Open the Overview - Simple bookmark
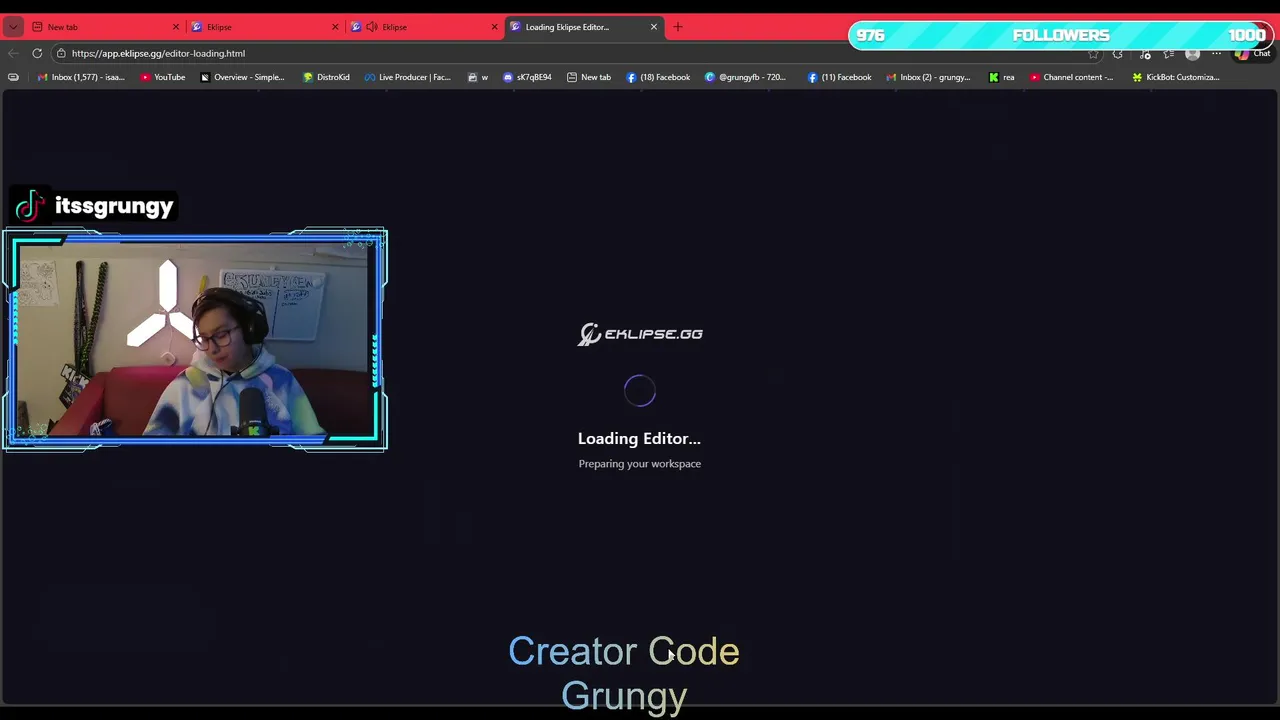This screenshot has width=1280, height=720. point(242,77)
